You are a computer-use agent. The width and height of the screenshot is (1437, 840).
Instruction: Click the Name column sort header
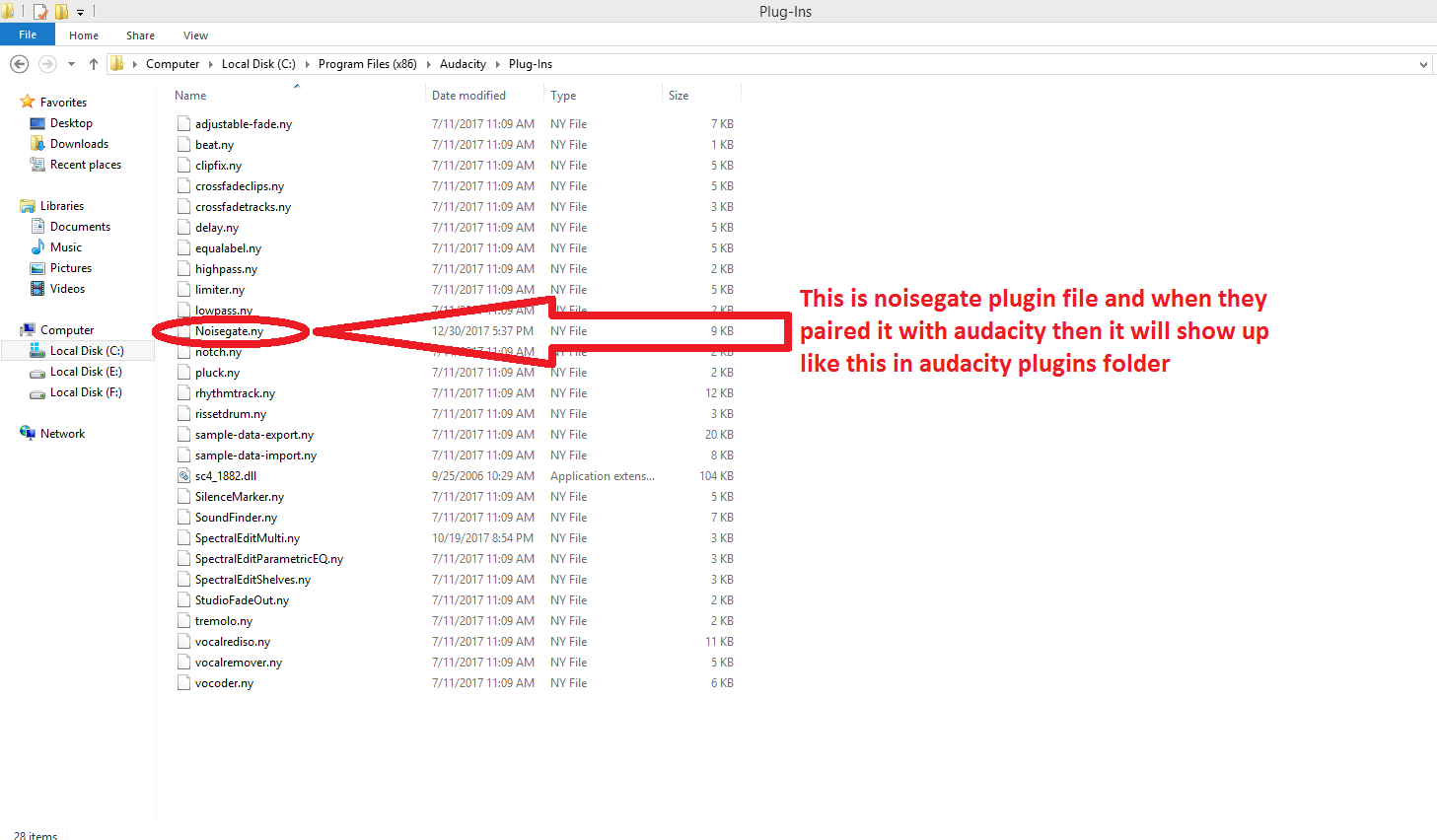189,95
